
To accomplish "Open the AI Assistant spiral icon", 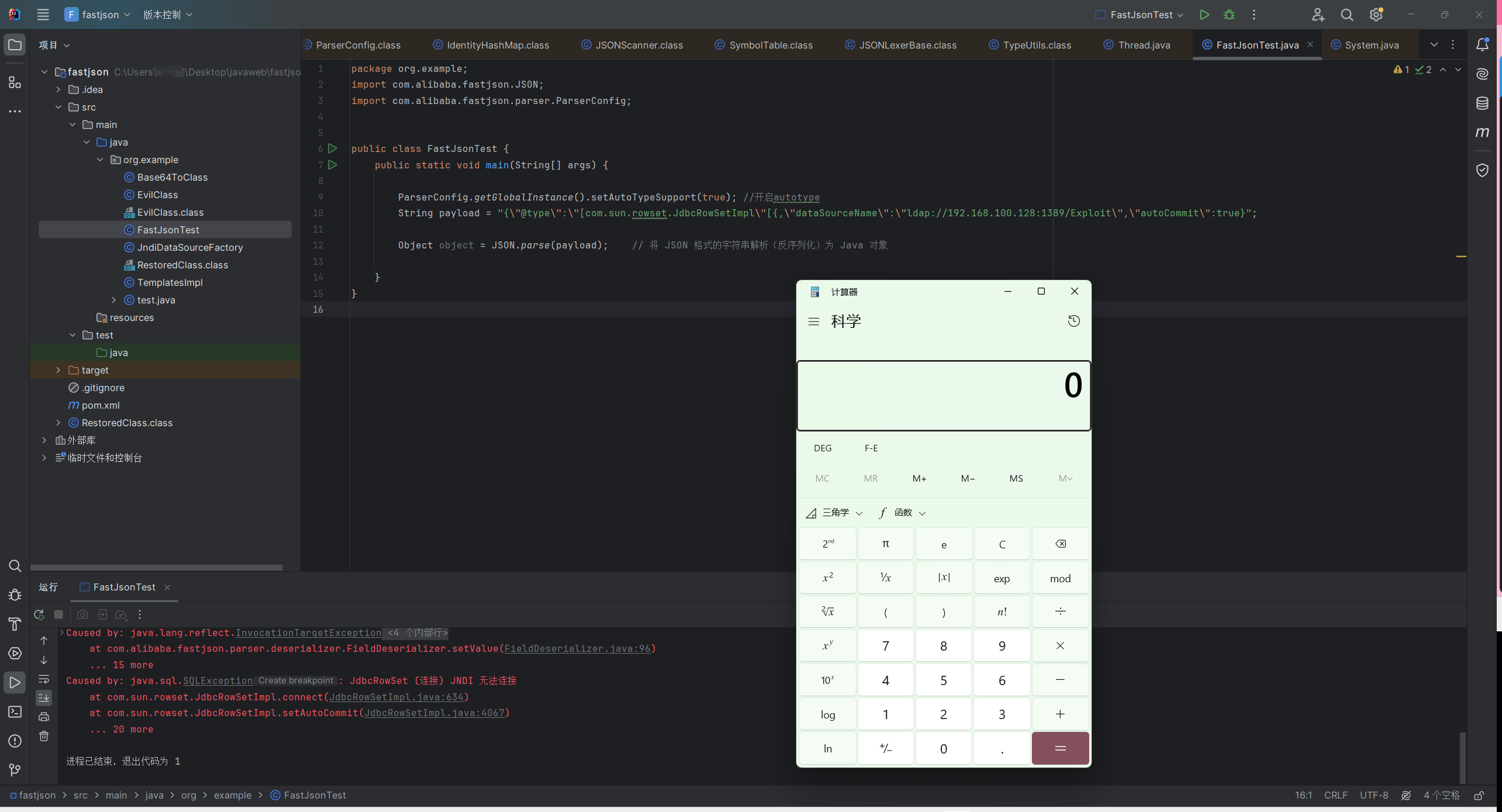I will pos(1482,74).
